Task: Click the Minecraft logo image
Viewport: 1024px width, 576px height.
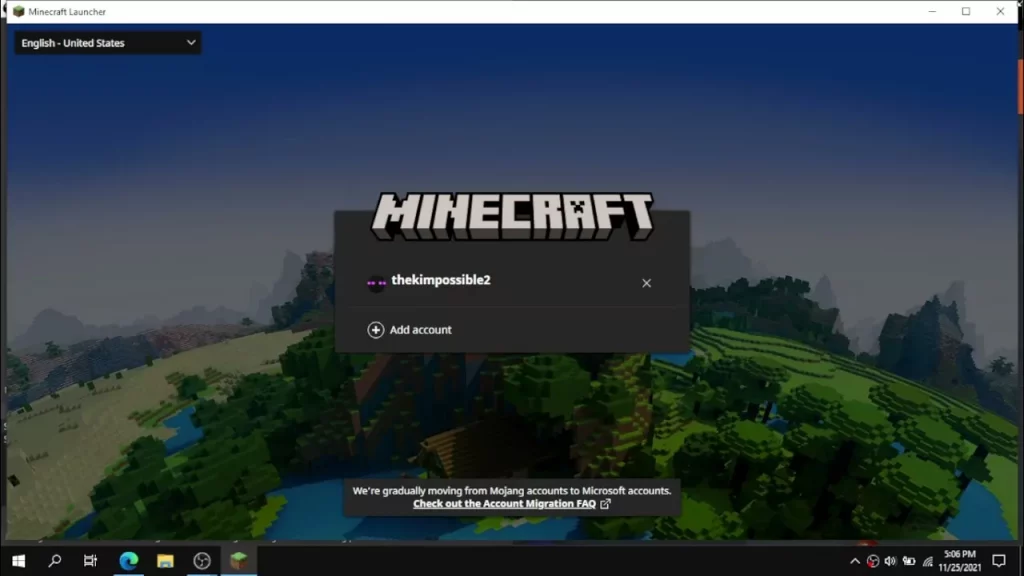Action: click(x=512, y=216)
